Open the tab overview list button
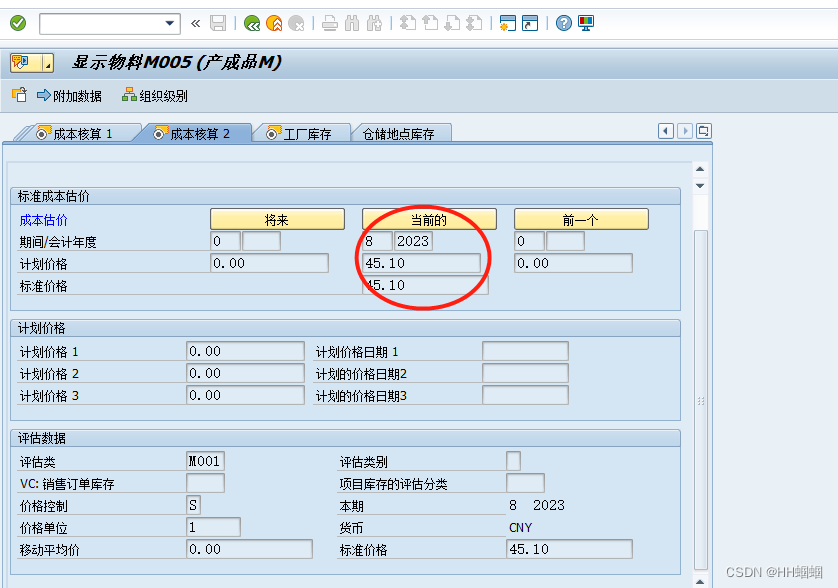The height and width of the screenshot is (588, 838). click(703, 131)
